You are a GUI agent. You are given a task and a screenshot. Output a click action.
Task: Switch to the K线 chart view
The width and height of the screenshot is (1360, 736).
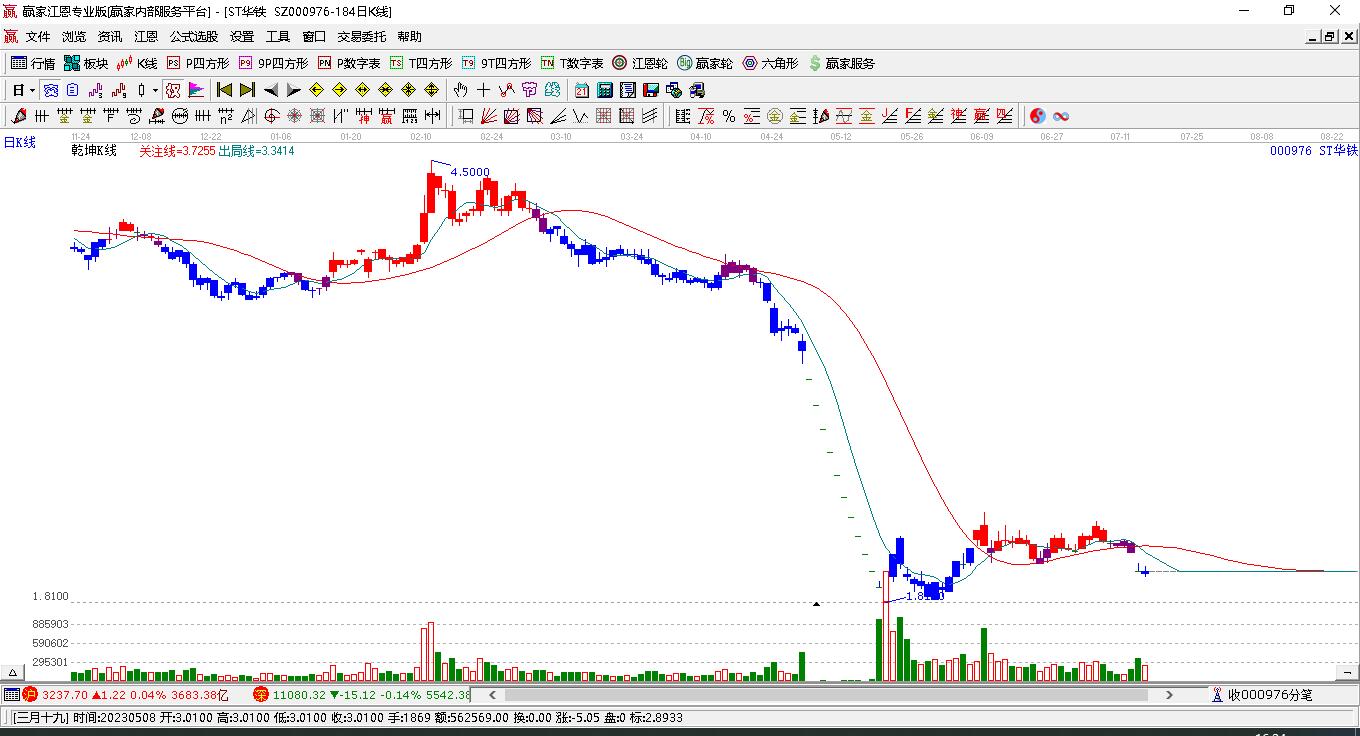pyautogui.click(x=137, y=63)
